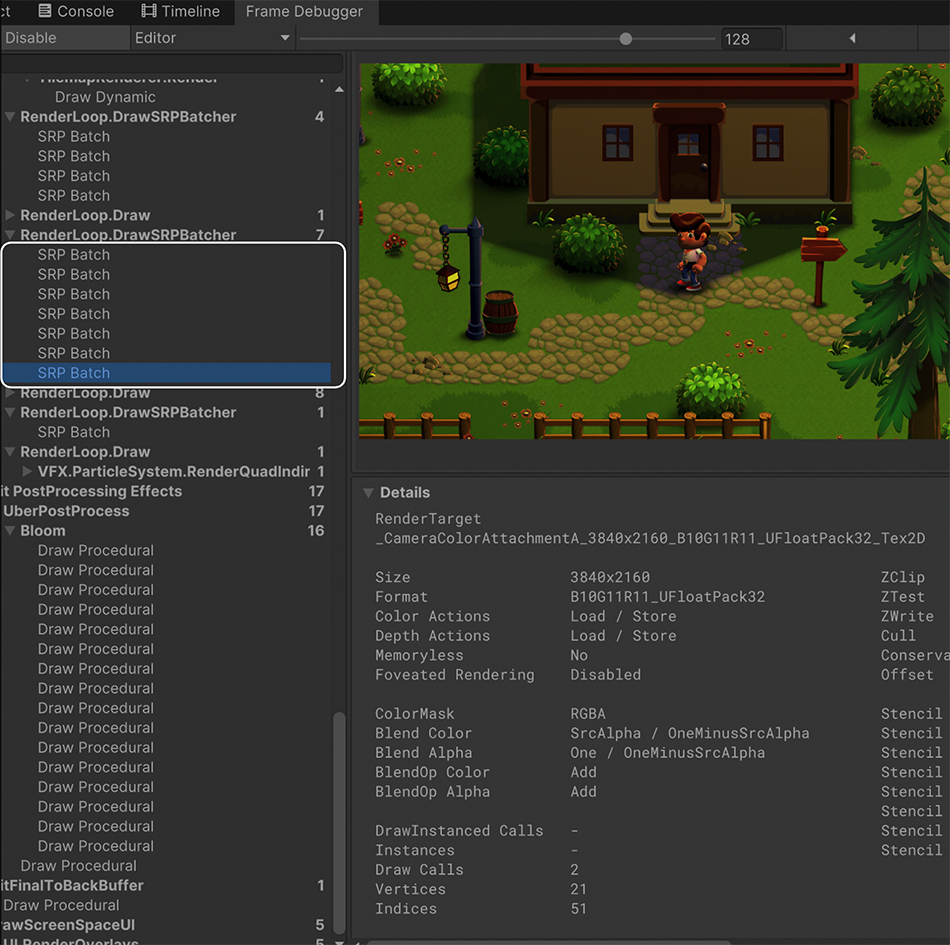The image size is (950, 945).
Task: Click the frame number field showing 128
Action: point(751,38)
